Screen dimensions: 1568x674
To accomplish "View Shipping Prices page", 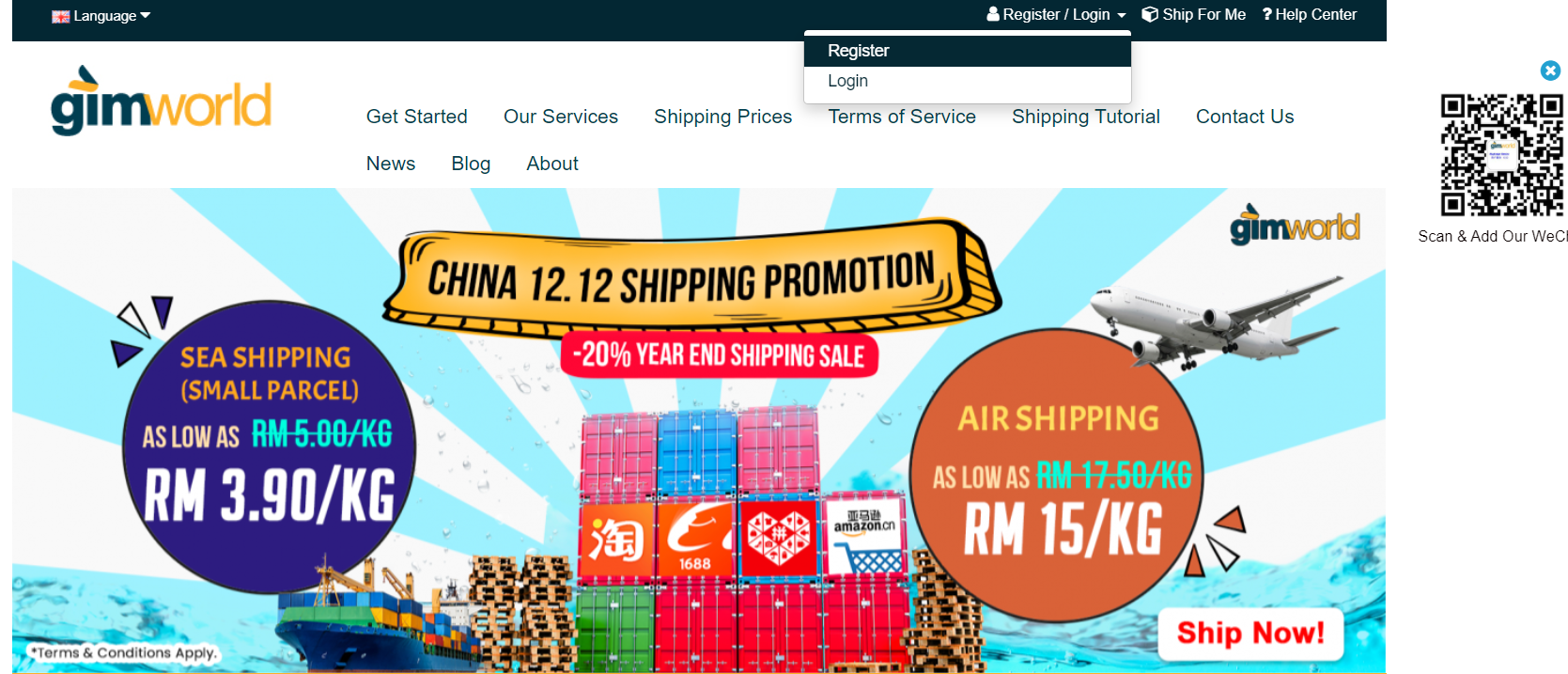I will pos(722,117).
